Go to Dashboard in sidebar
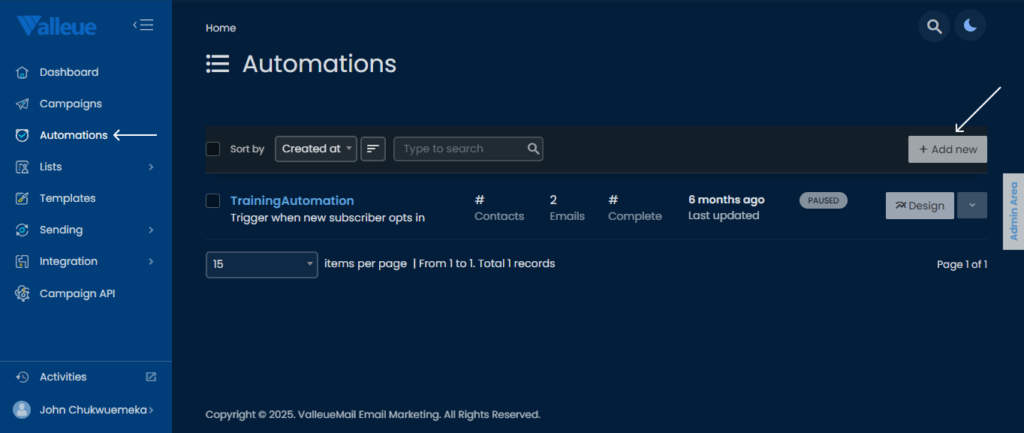The image size is (1024, 433). [69, 72]
